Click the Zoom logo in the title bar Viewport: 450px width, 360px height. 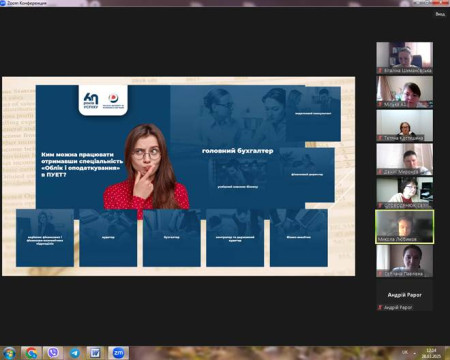[x=3, y=3]
